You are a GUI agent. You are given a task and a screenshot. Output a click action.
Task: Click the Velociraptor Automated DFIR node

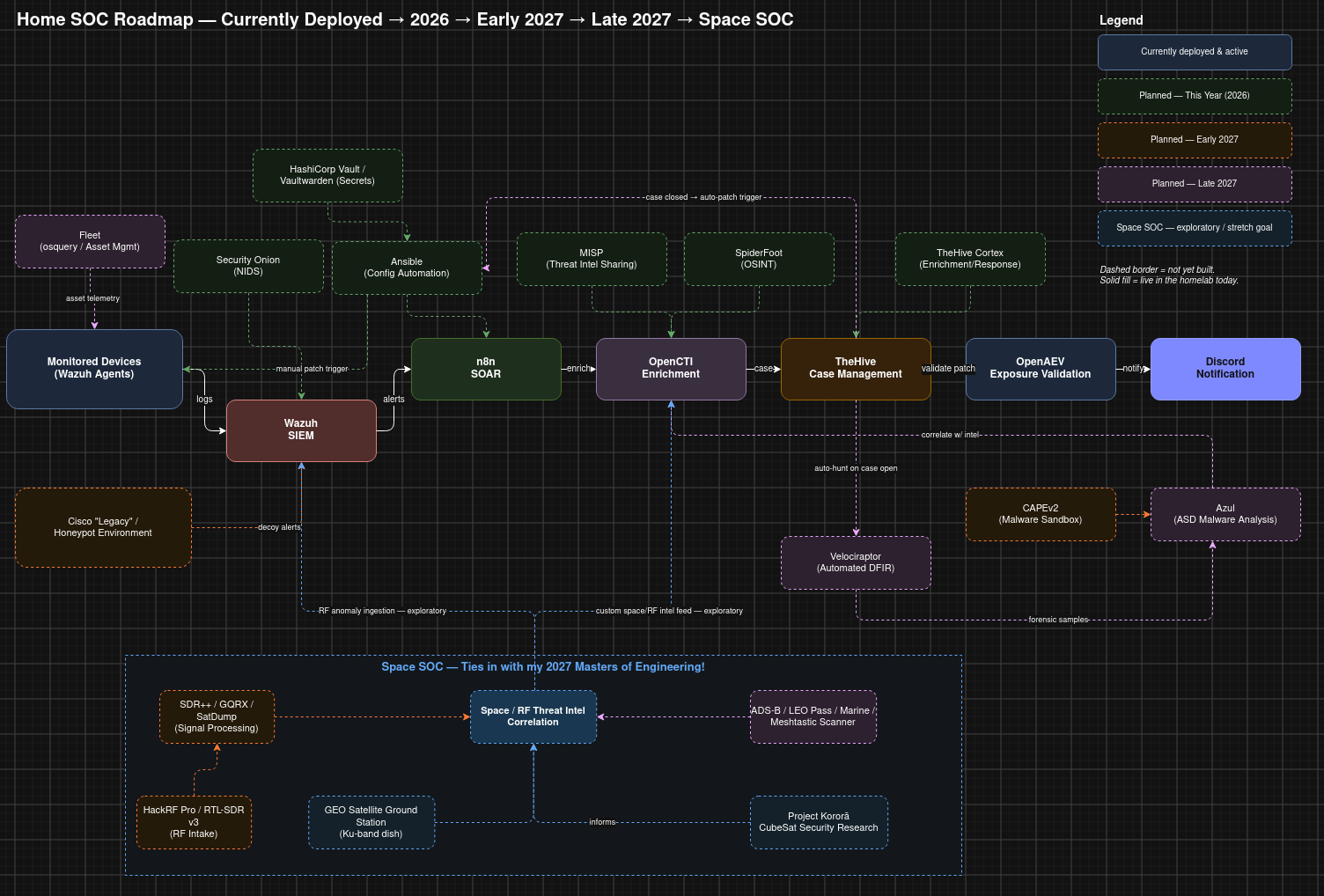(x=856, y=562)
